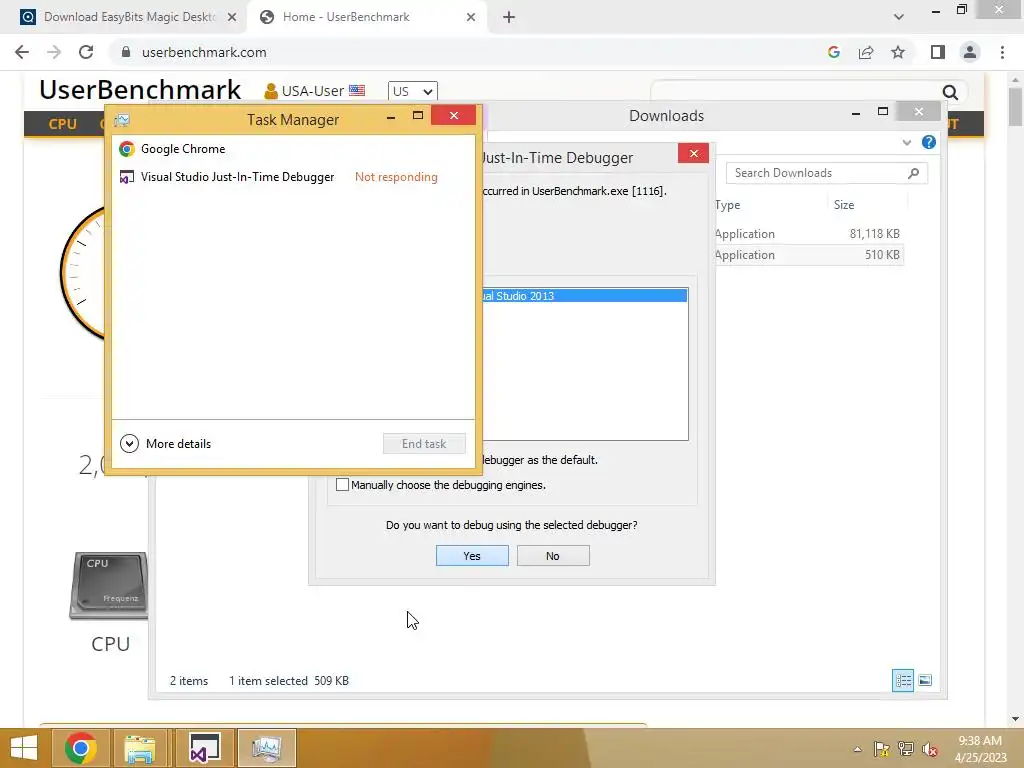This screenshot has width=1024, height=768.
Task: Open Google Chrome from the taskbar
Action: click(x=81, y=748)
